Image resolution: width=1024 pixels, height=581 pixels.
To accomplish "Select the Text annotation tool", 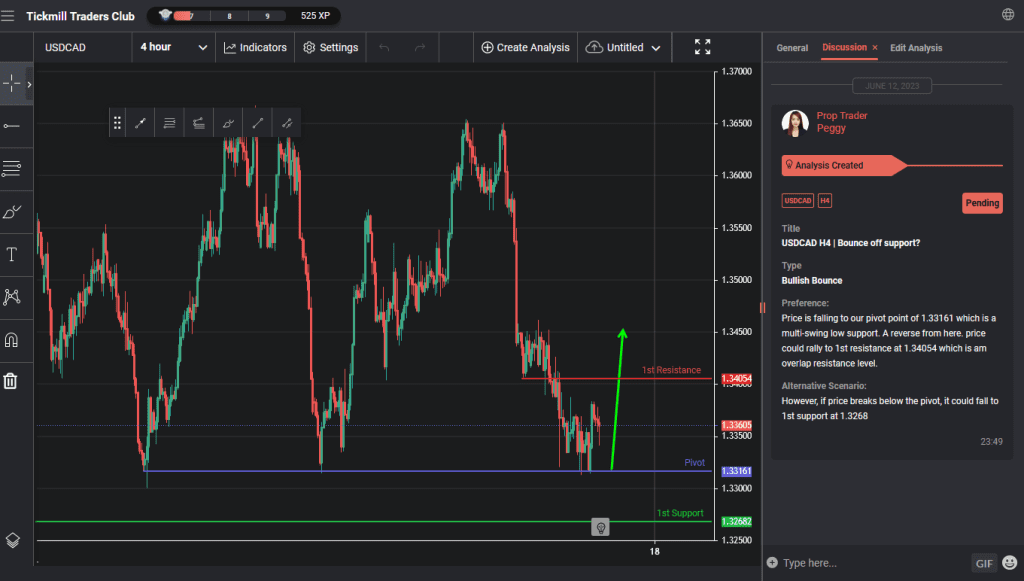I will tap(14, 254).
